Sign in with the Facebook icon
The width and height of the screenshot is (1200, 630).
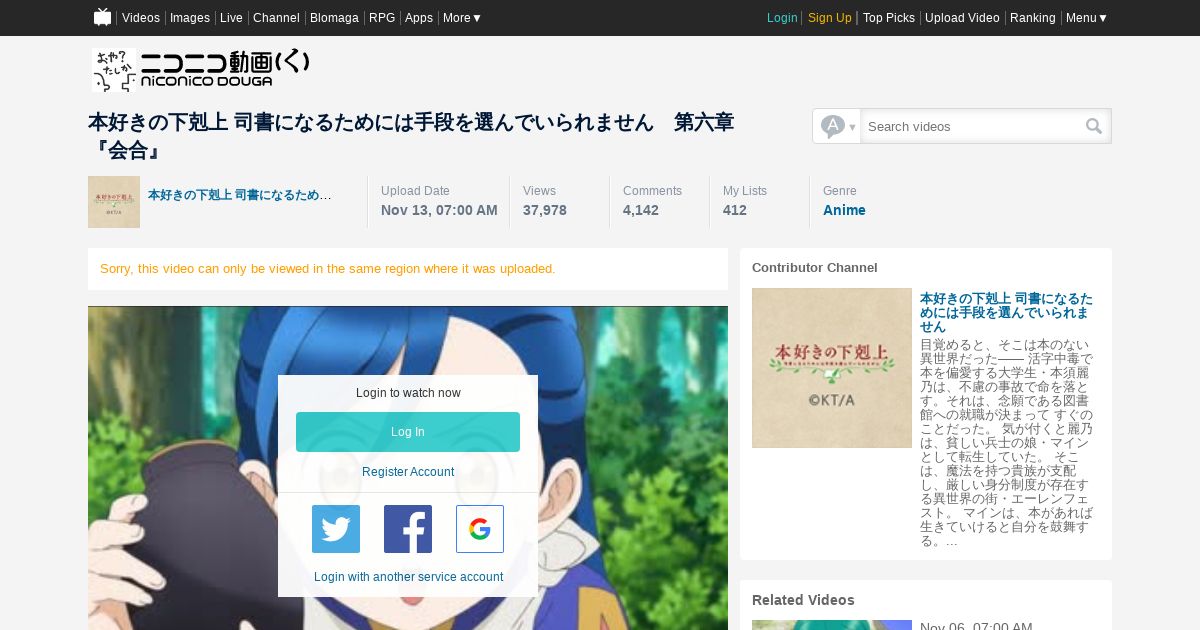pyautogui.click(x=408, y=529)
